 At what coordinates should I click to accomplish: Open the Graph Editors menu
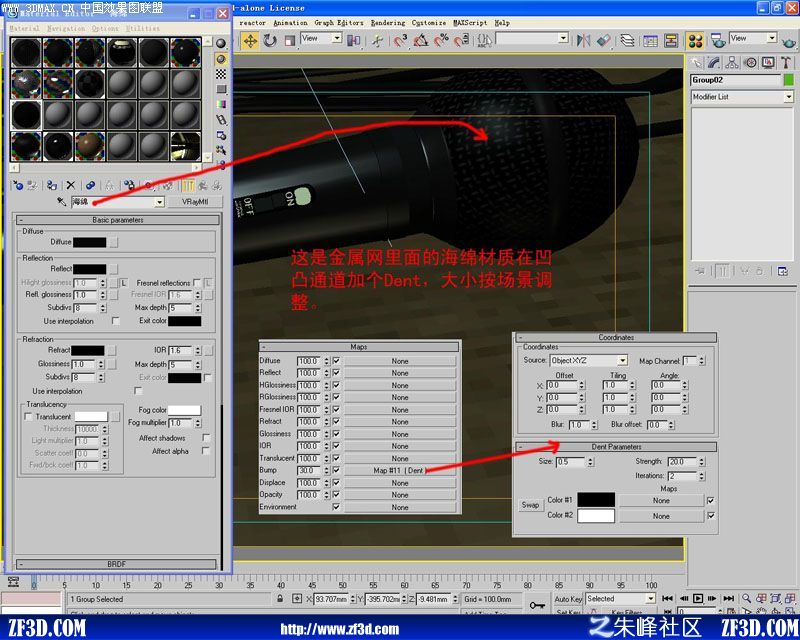(x=339, y=22)
